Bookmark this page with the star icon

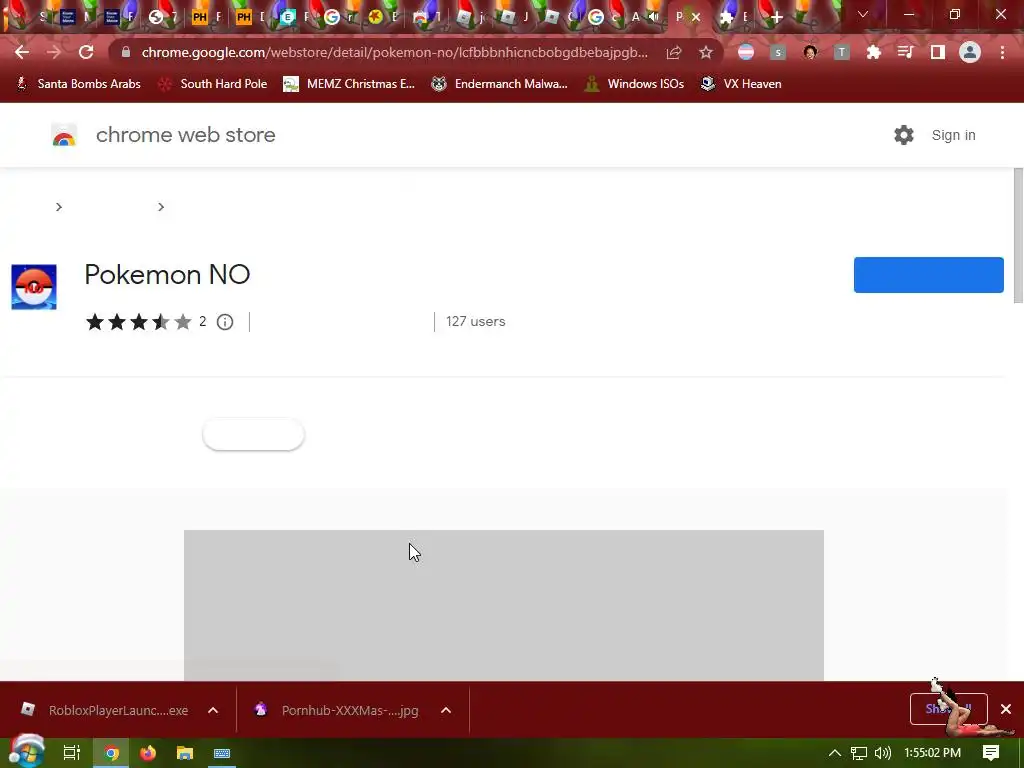(x=706, y=52)
